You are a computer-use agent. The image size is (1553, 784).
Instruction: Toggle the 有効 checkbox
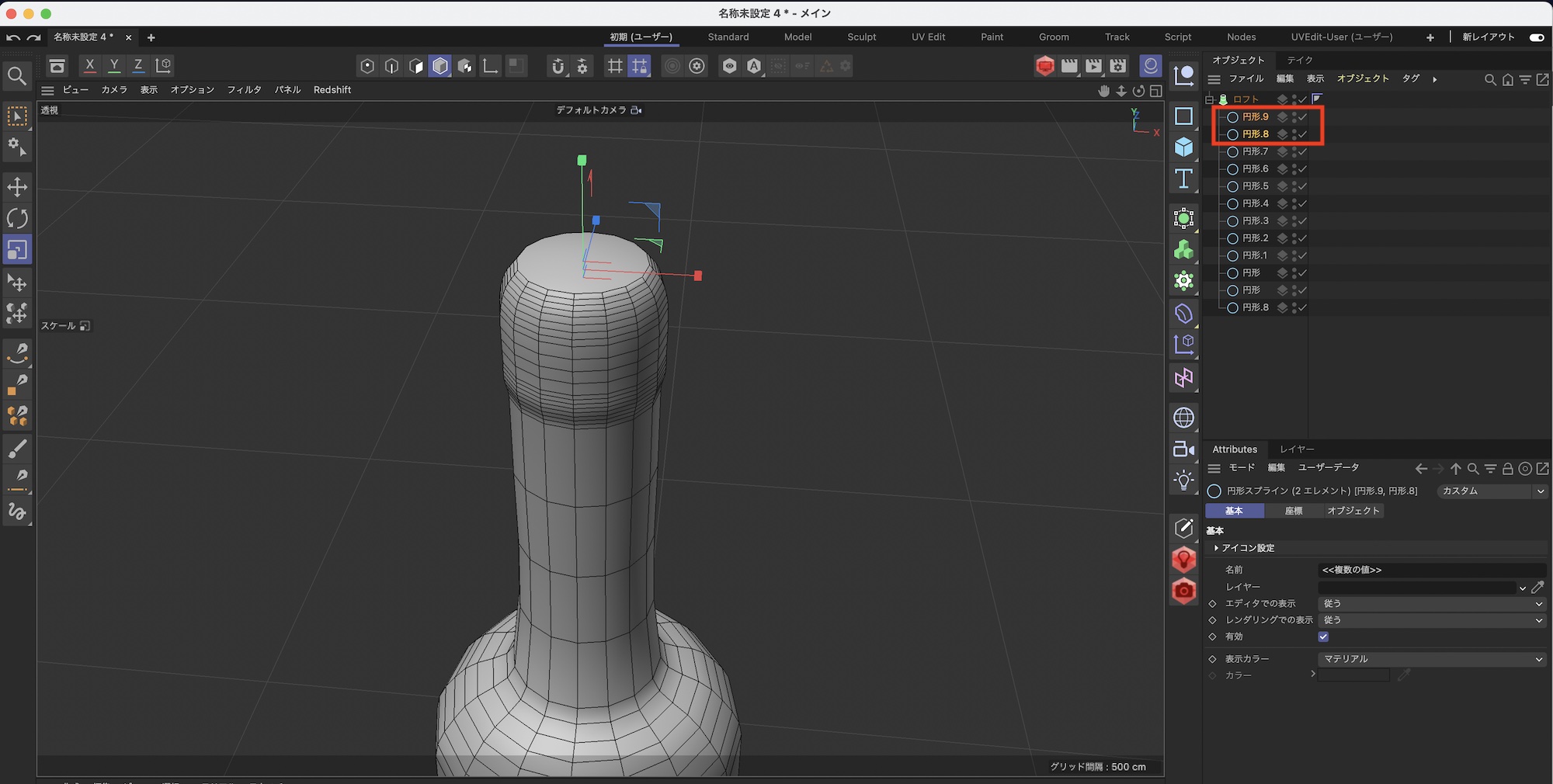pyautogui.click(x=1323, y=637)
